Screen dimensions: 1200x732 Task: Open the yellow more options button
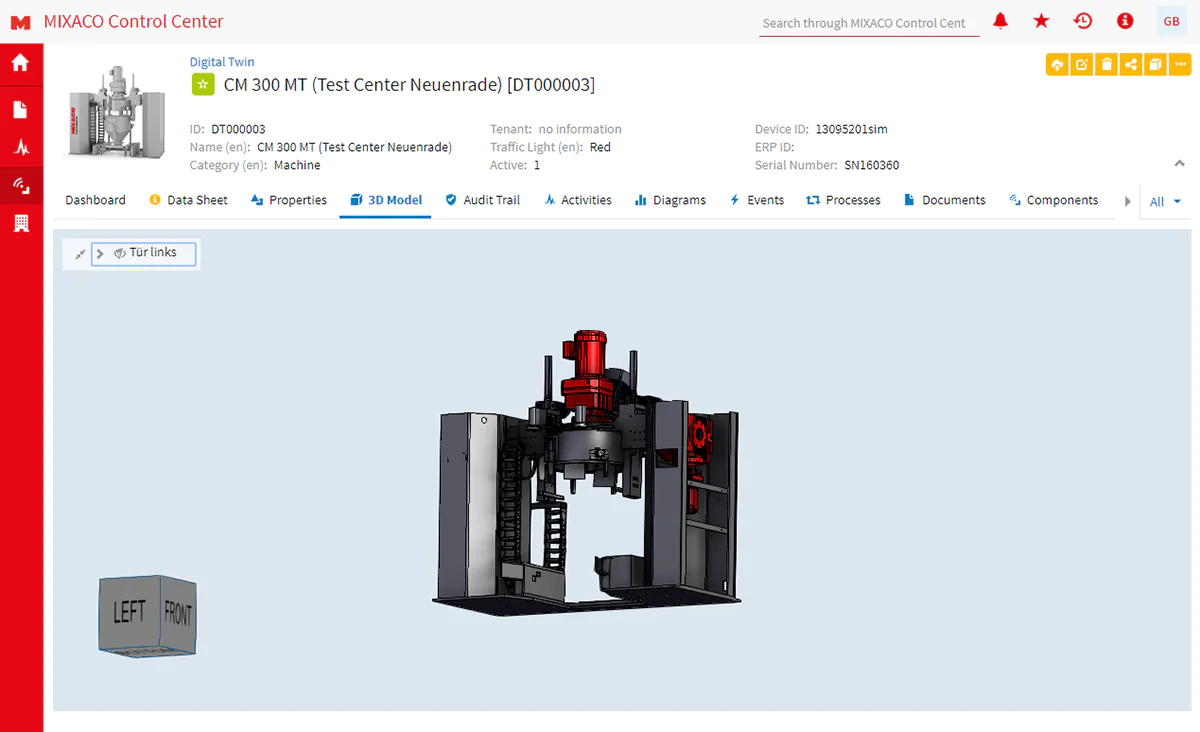click(x=1179, y=65)
